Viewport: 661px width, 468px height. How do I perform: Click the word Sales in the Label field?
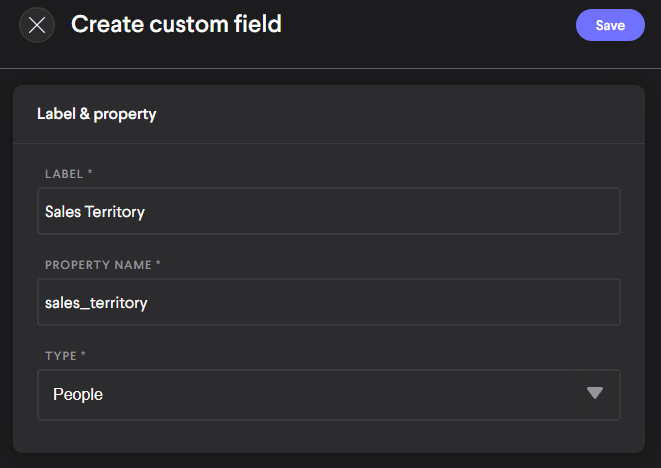coord(63,211)
